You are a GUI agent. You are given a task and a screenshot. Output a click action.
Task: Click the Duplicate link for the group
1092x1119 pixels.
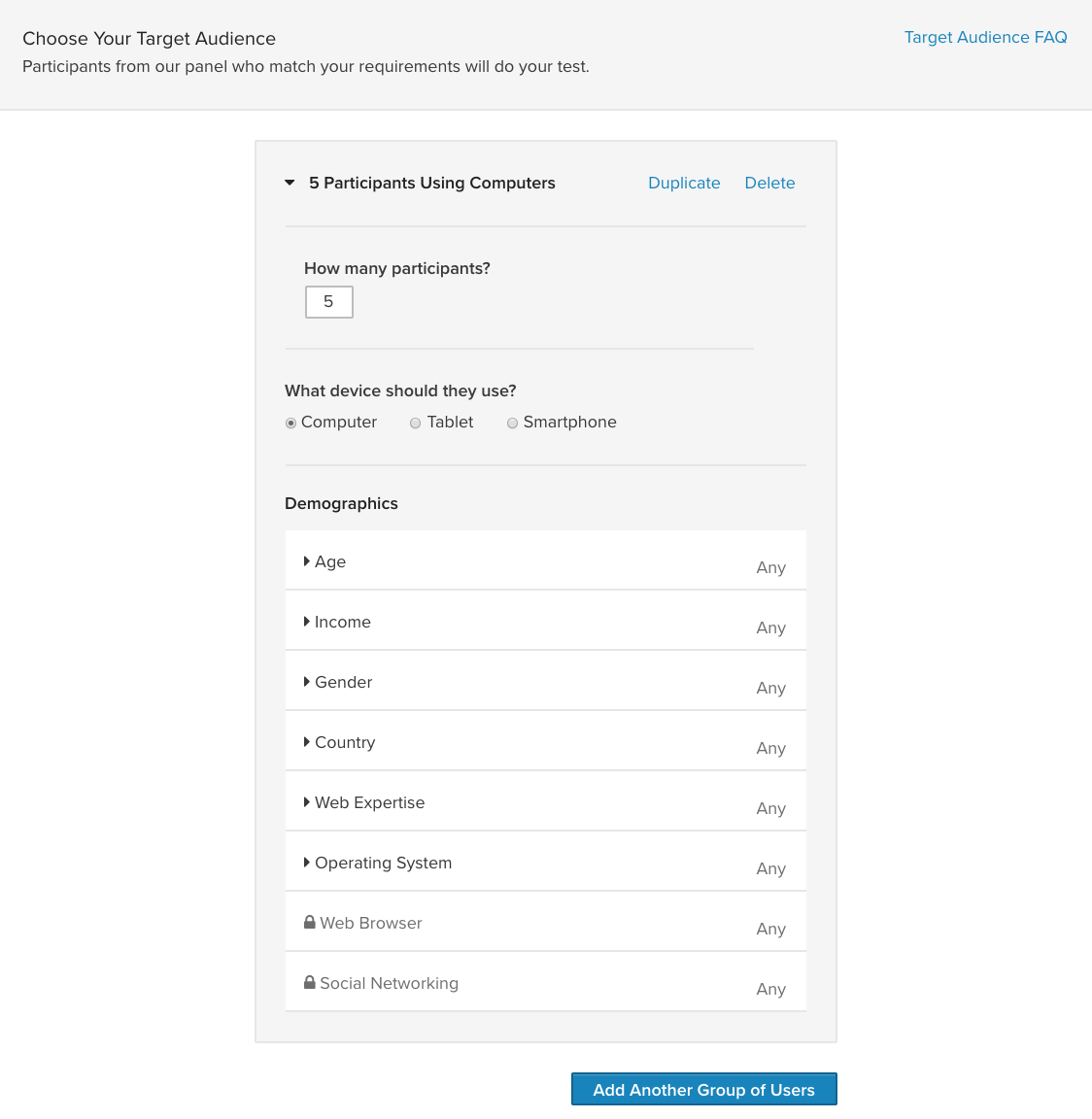coord(684,183)
